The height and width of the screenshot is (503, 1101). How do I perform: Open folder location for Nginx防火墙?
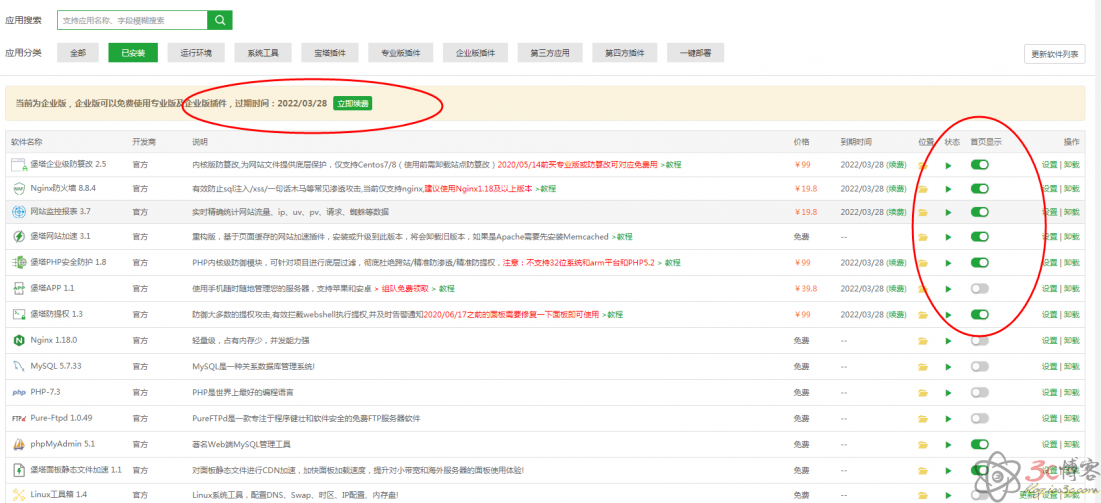point(923,189)
